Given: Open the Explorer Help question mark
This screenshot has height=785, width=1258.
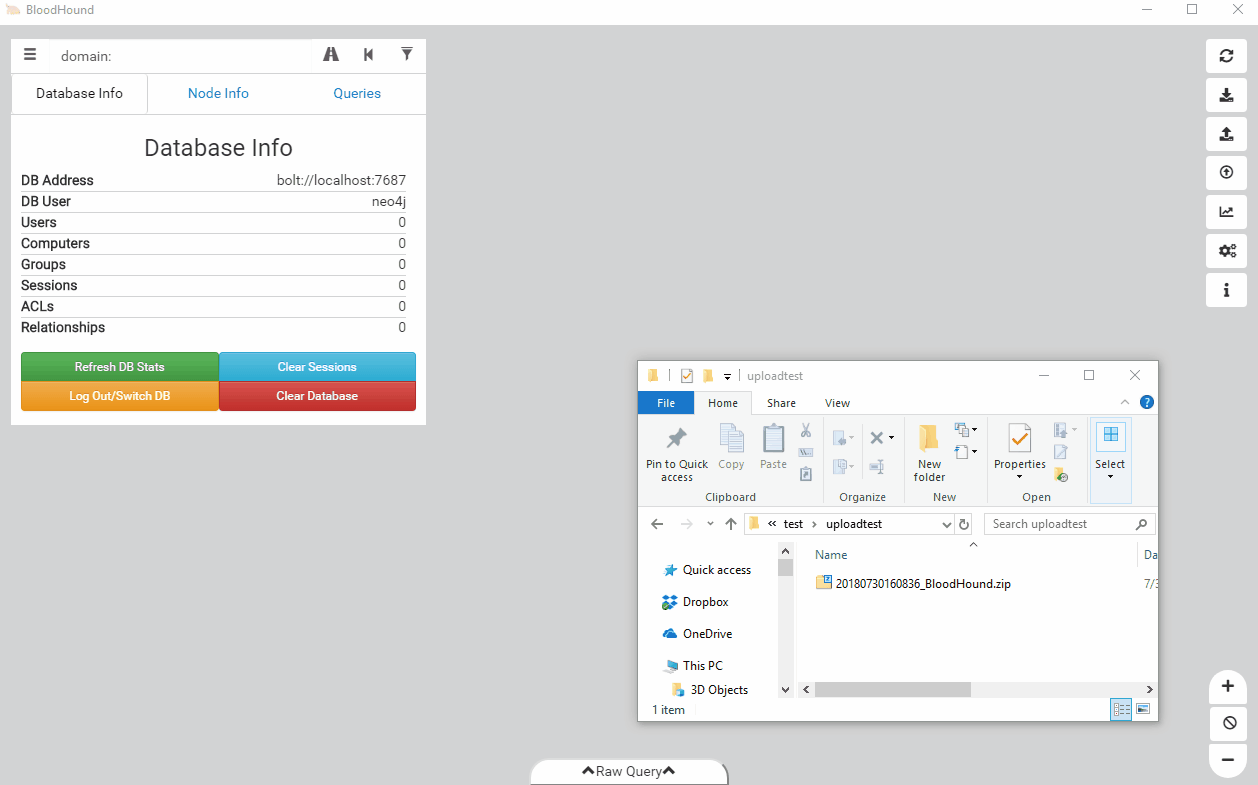Looking at the screenshot, I should tap(1147, 402).
